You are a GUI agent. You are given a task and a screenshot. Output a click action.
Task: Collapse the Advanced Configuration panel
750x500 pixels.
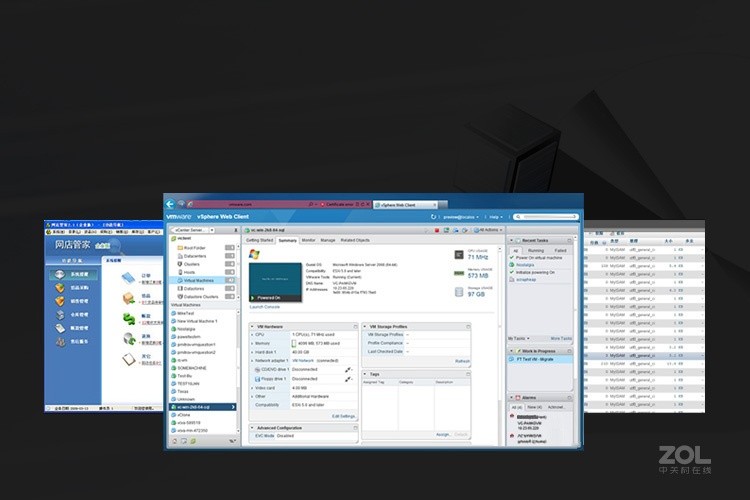point(253,428)
